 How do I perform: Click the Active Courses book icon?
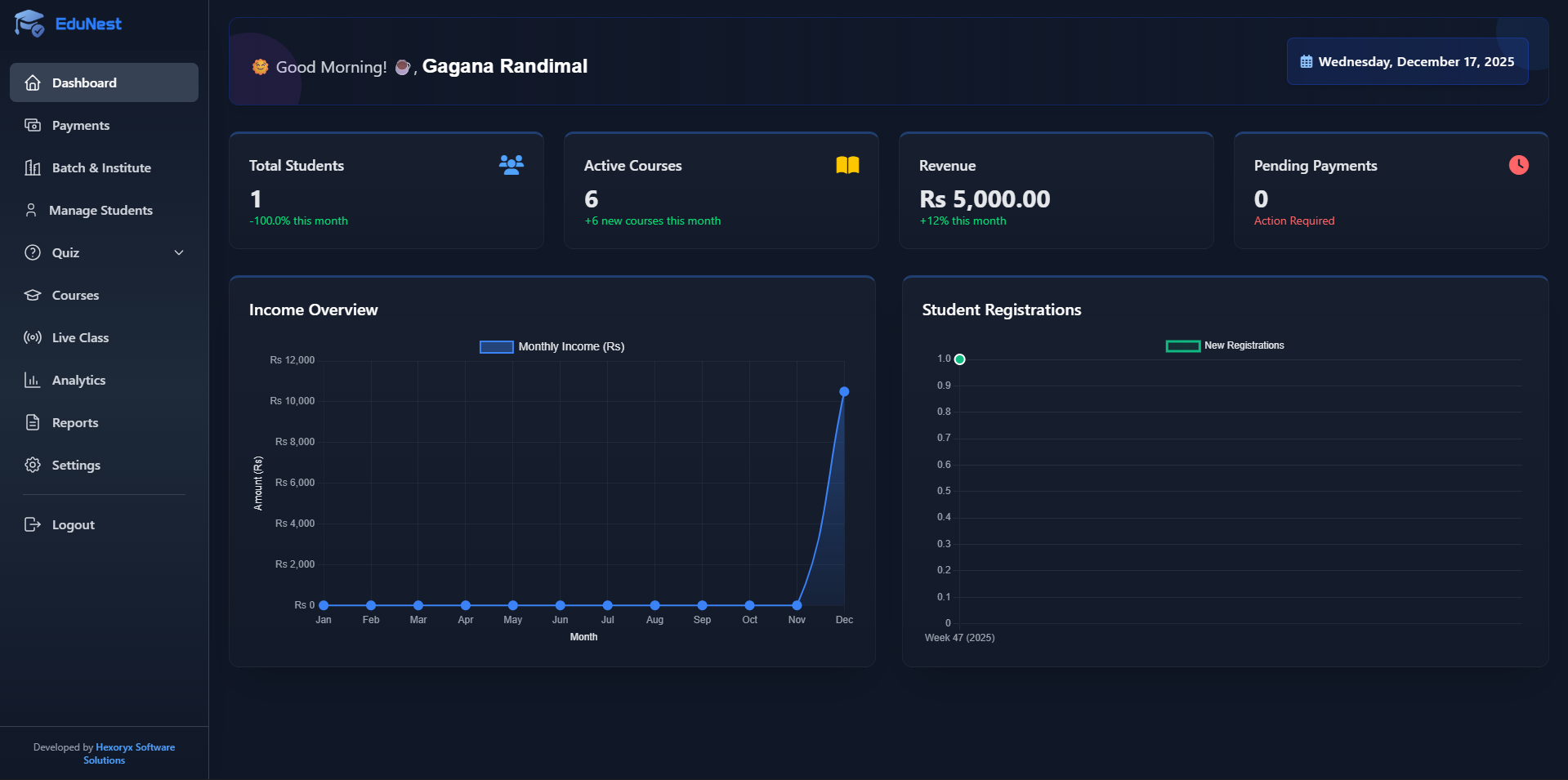pyautogui.click(x=847, y=164)
